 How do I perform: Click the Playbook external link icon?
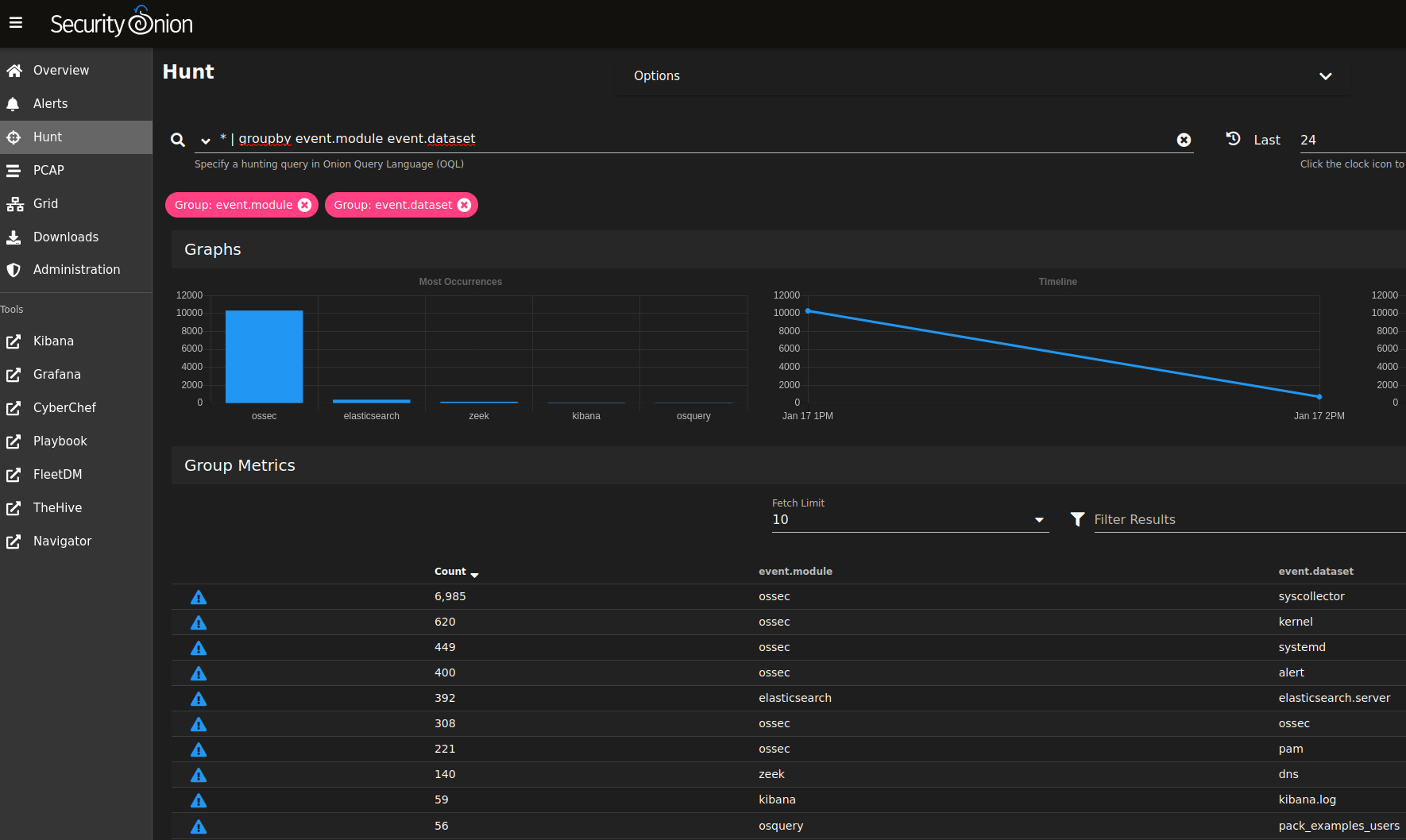[14, 441]
